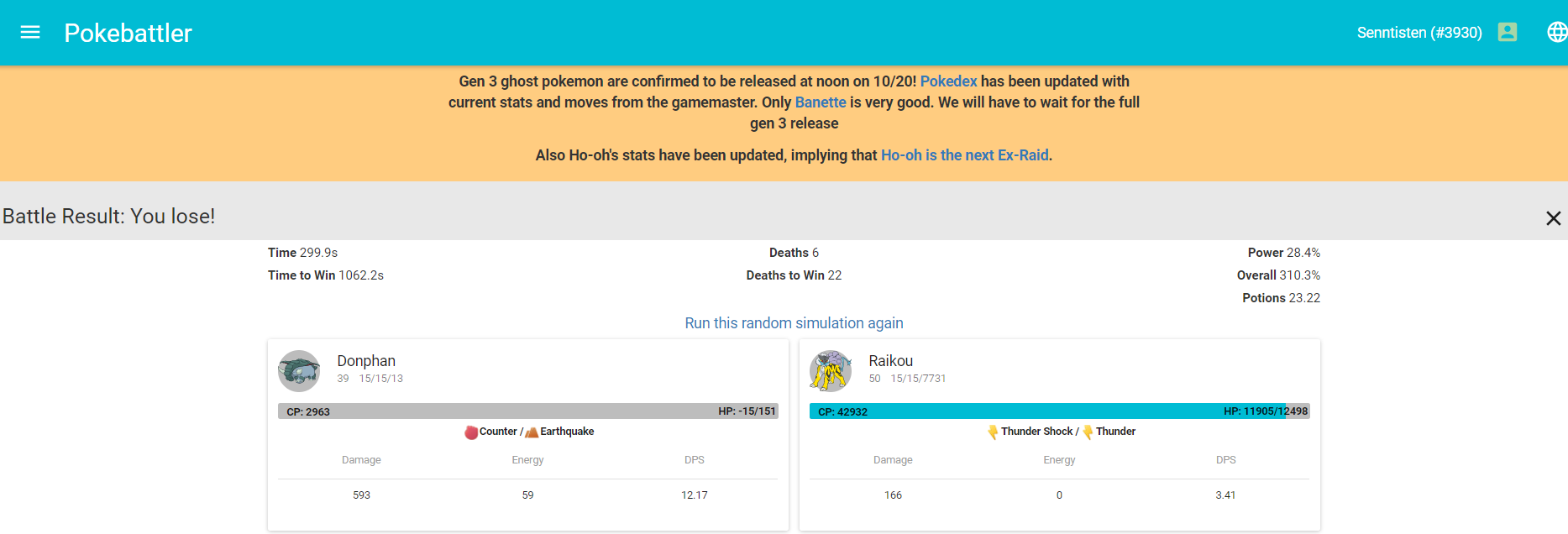Click Raikou's HP: 11905/12498 value

point(1266,411)
